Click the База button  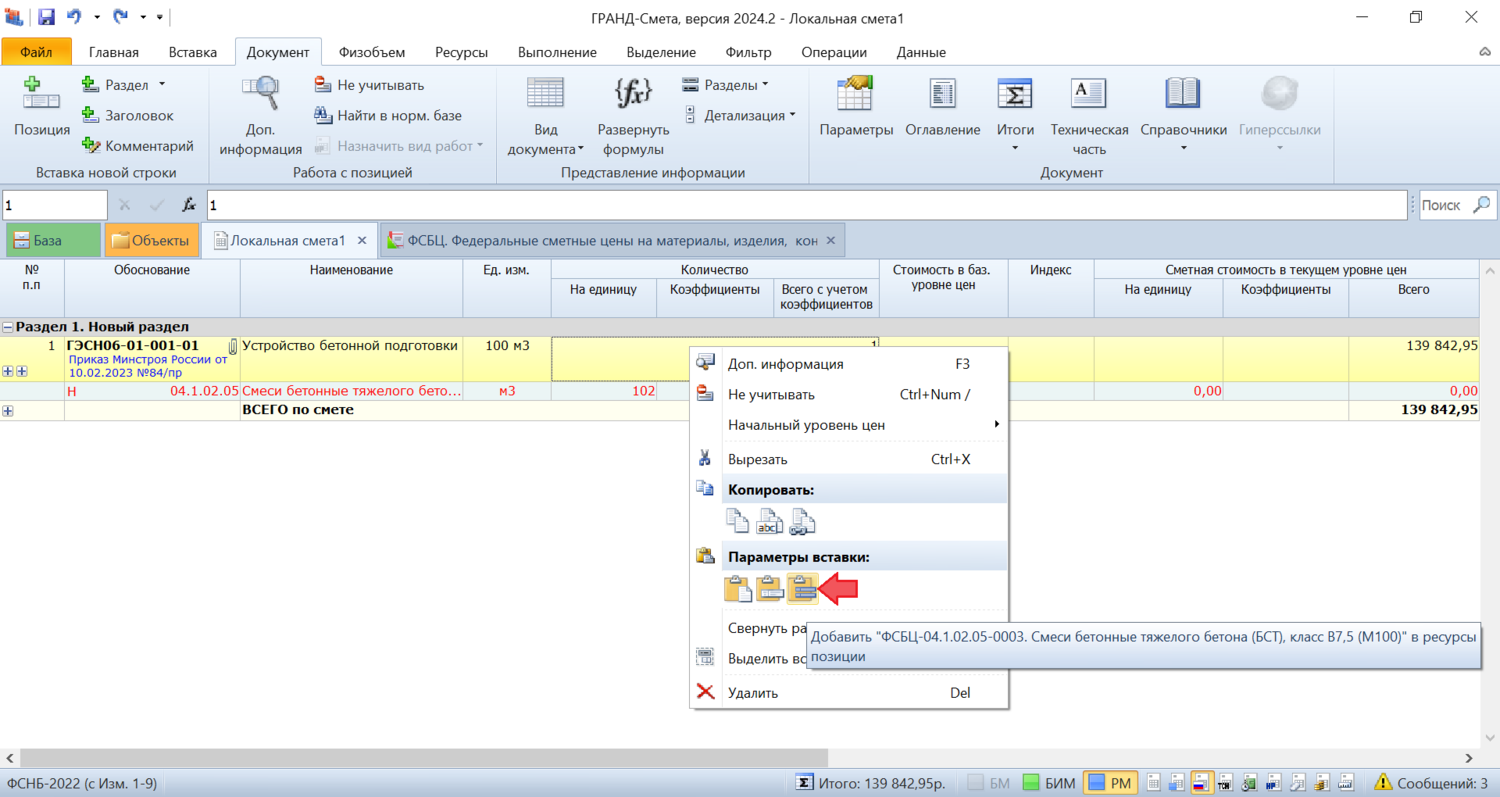[x=53, y=240]
